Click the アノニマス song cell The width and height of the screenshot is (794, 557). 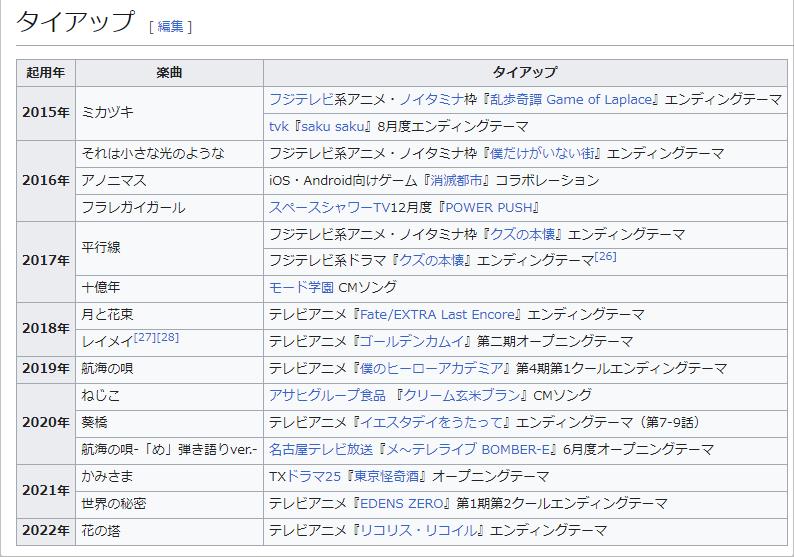[169, 180]
